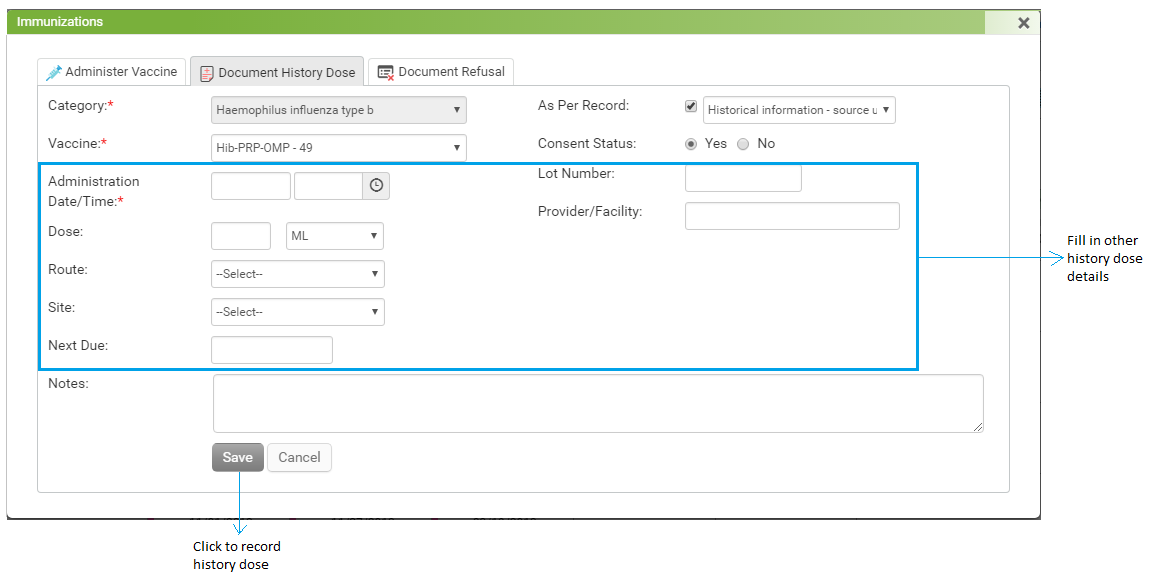Image resolution: width=1172 pixels, height=588 pixels.
Task: Click the clock icon beside time field
Action: (x=376, y=186)
